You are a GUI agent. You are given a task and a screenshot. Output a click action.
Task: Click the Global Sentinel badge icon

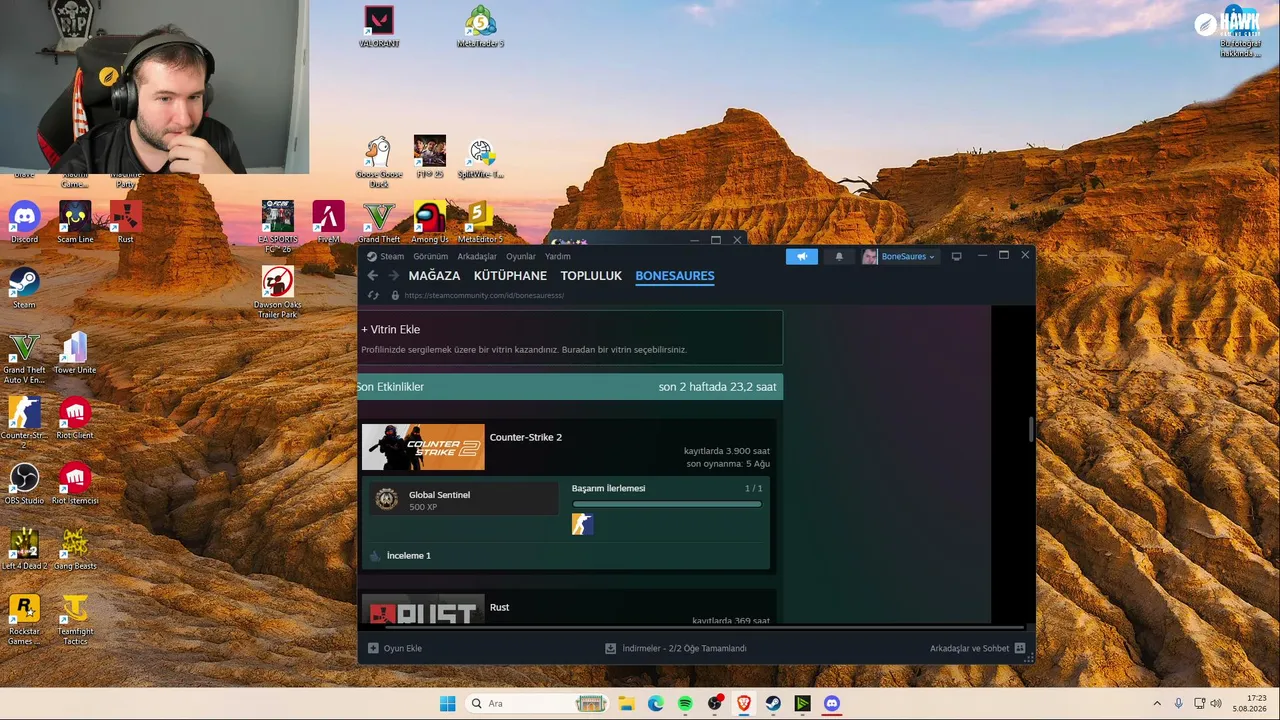(387, 499)
